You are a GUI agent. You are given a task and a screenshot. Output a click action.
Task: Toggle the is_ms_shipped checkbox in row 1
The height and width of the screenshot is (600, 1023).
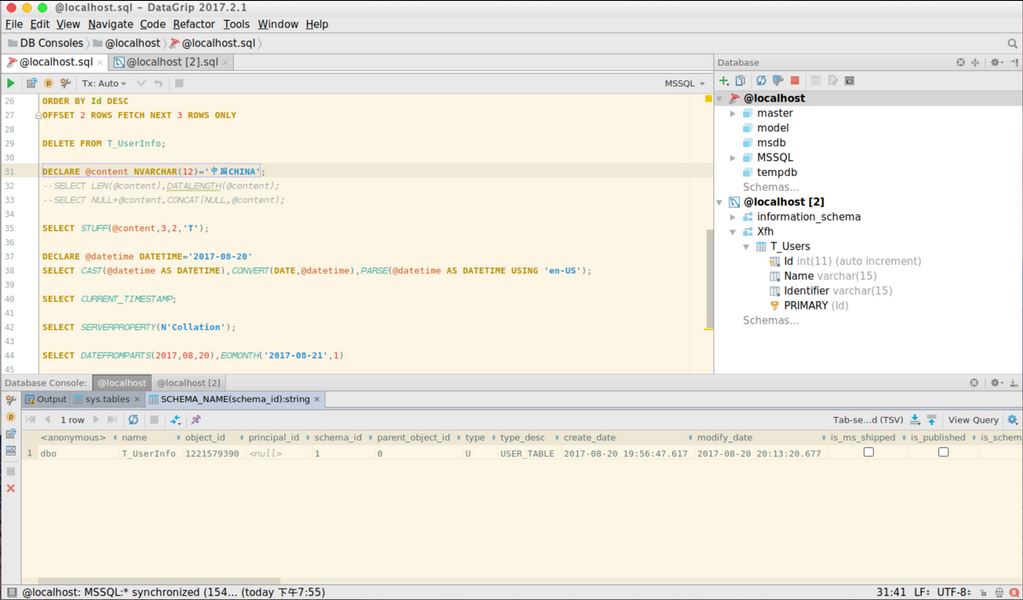point(868,453)
